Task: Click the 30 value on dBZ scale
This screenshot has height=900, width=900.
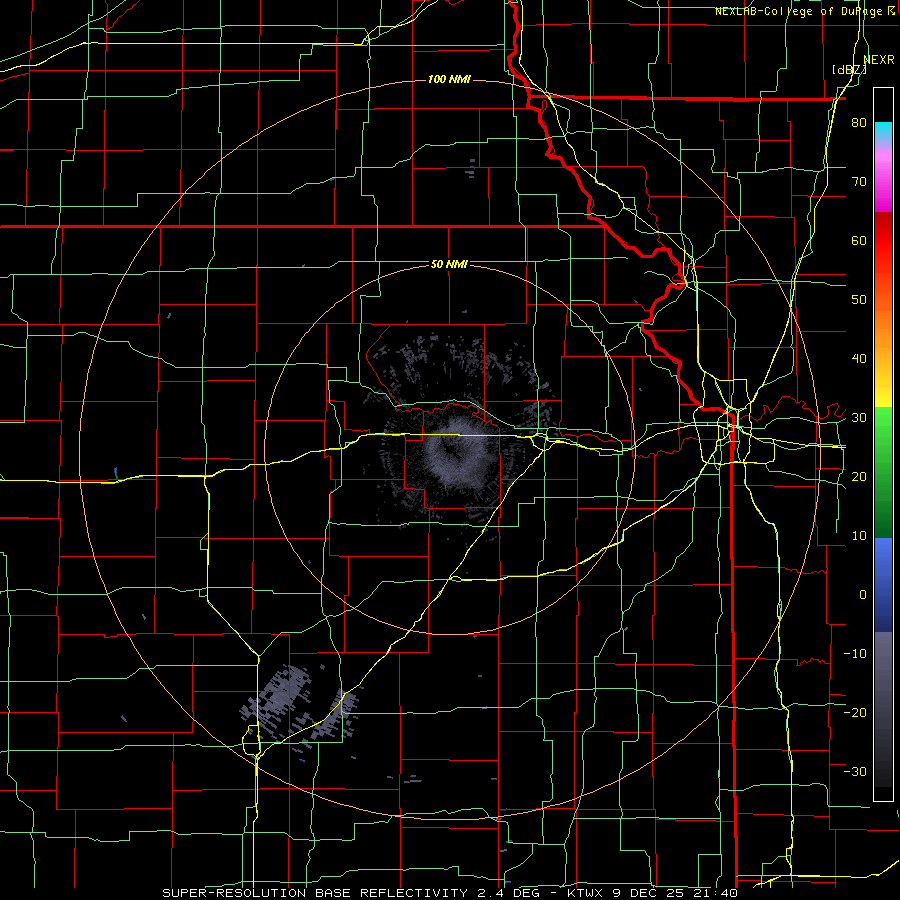Action: 859,417
